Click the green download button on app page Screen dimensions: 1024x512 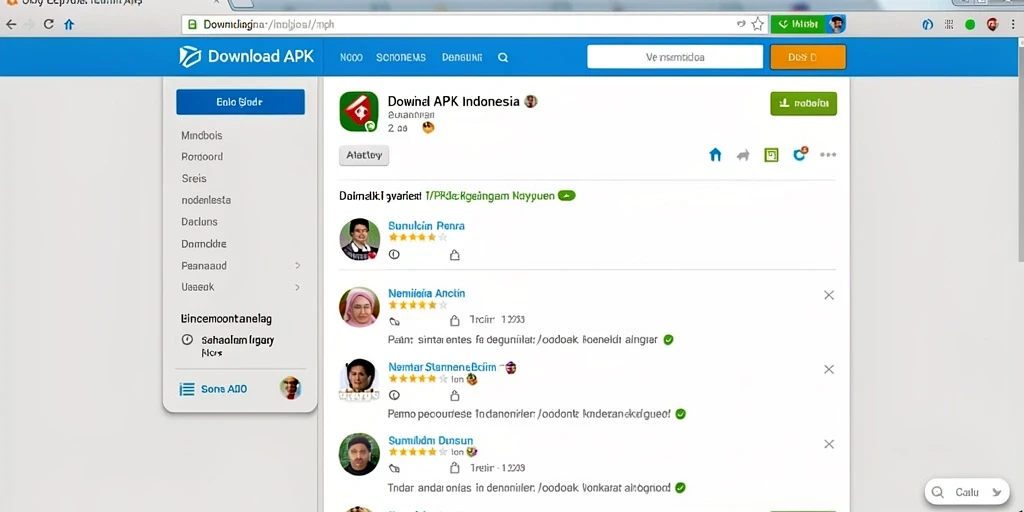tap(803, 103)
